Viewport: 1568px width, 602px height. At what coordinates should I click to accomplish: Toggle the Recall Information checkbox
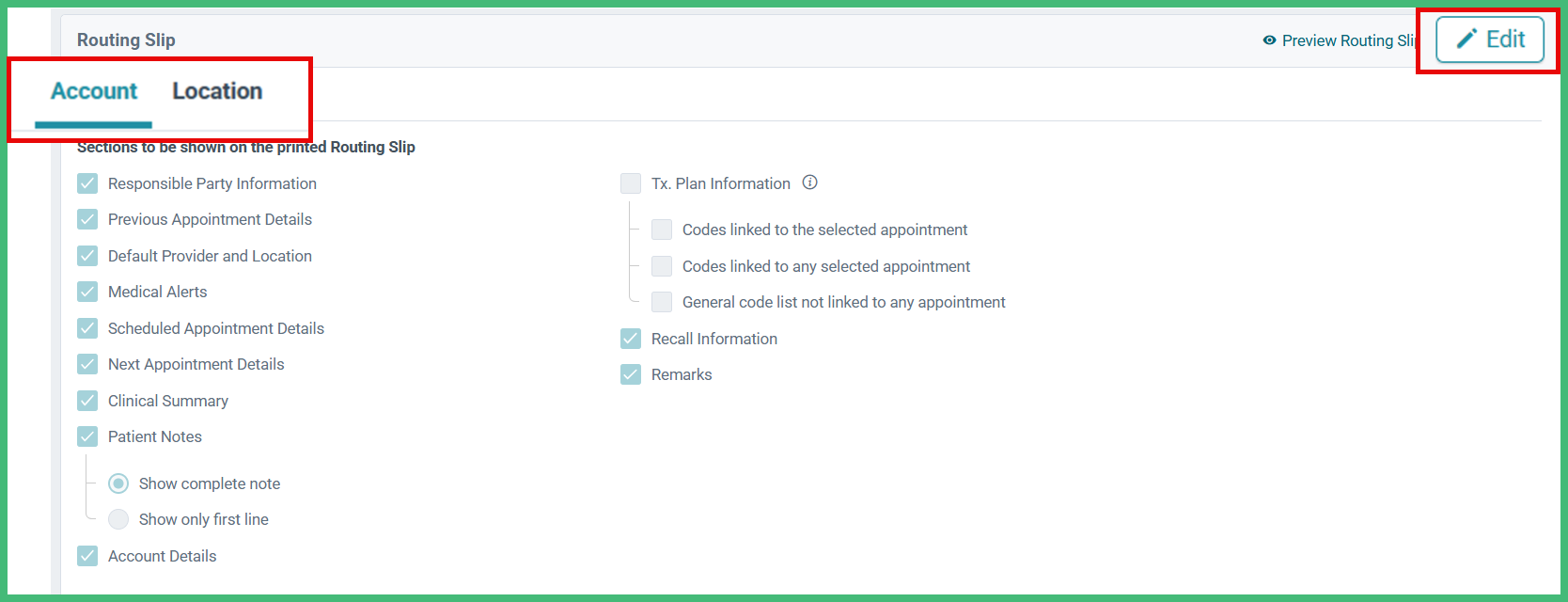click(630, 338)
